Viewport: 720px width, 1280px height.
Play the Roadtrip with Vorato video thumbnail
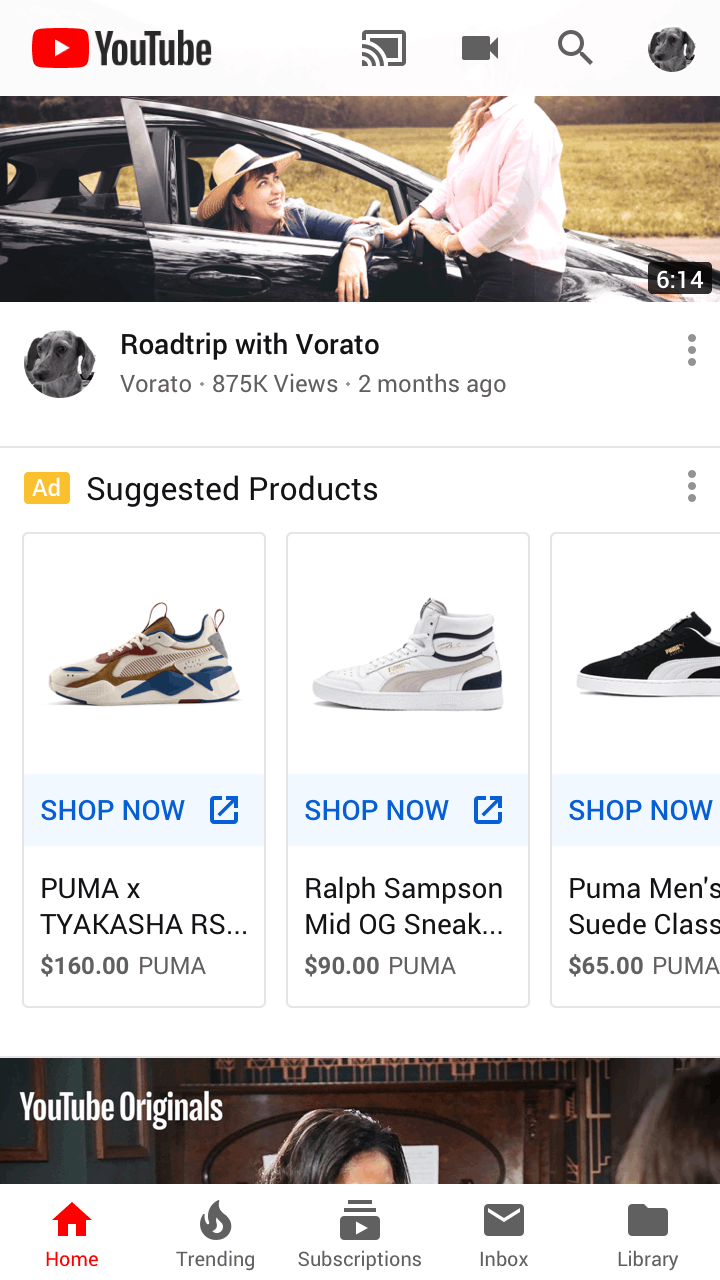(x=360, y=199)
